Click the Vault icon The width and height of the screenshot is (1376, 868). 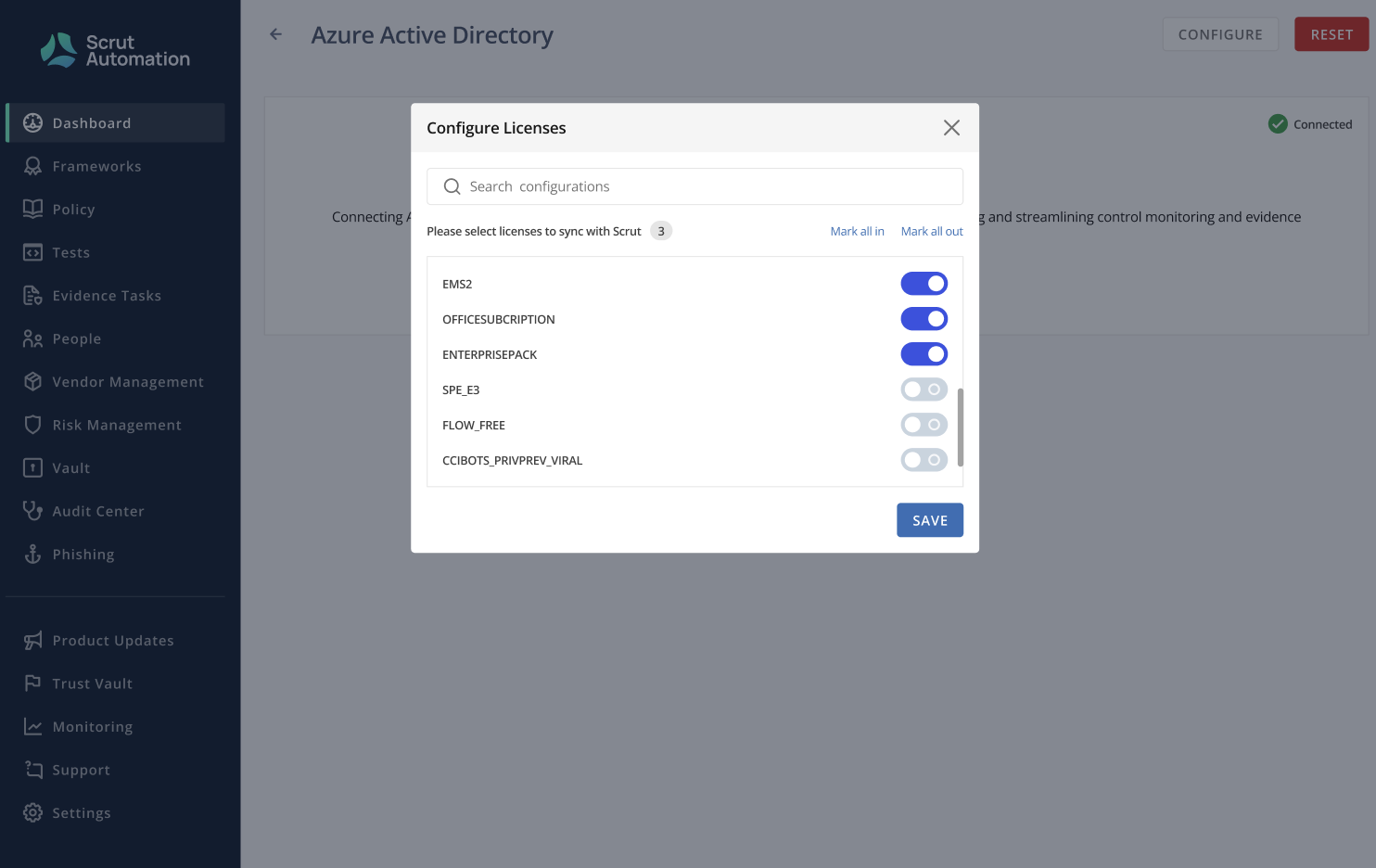click(32, 468)
